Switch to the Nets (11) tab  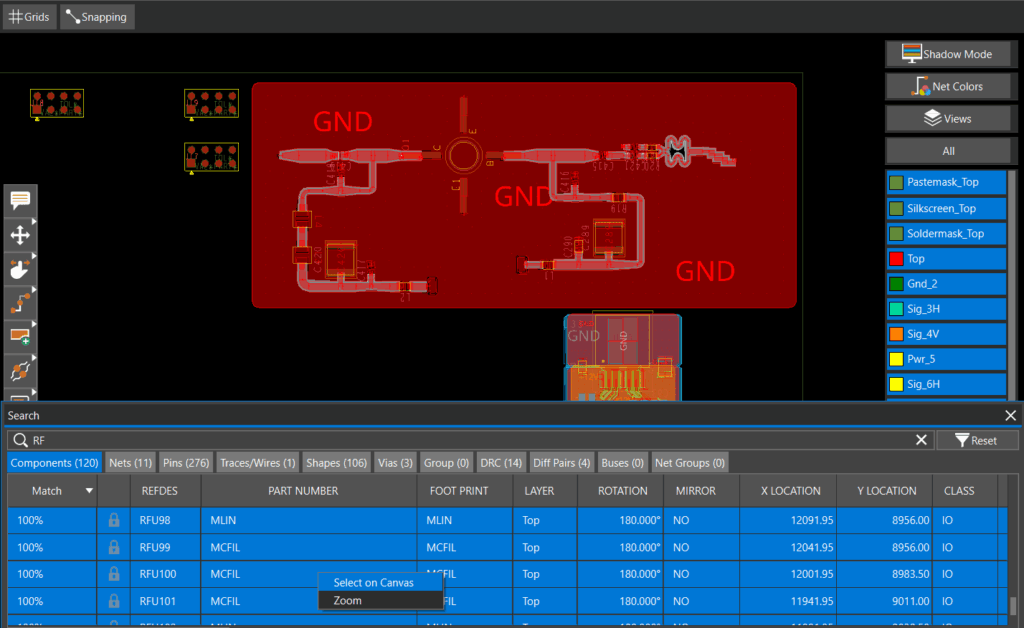click(131, 463)
